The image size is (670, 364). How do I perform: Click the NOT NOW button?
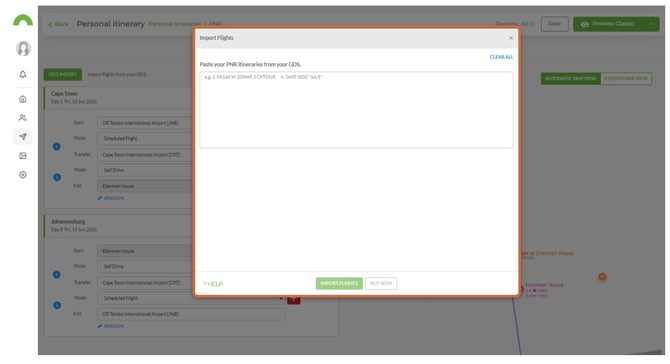[381, 283]
